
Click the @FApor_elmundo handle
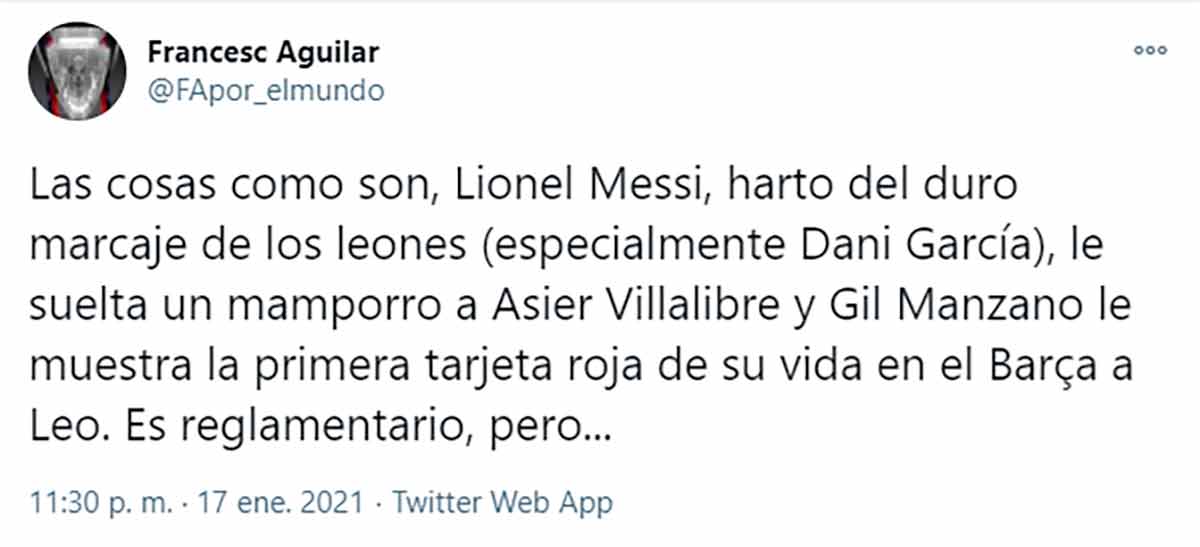coord(265,91)
